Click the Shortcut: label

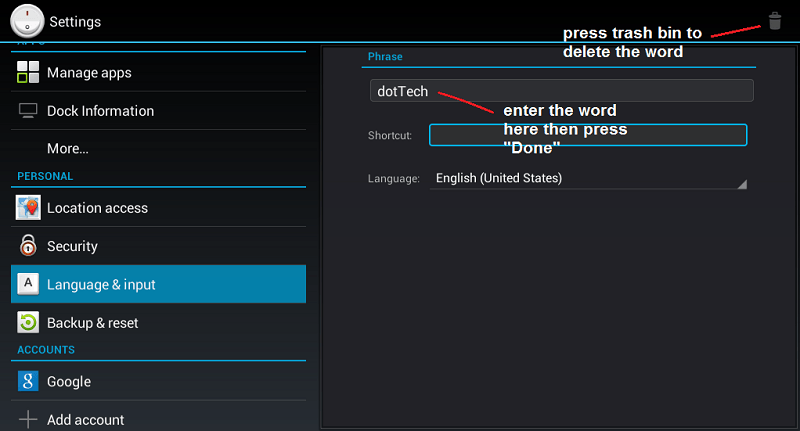point(390,135)
